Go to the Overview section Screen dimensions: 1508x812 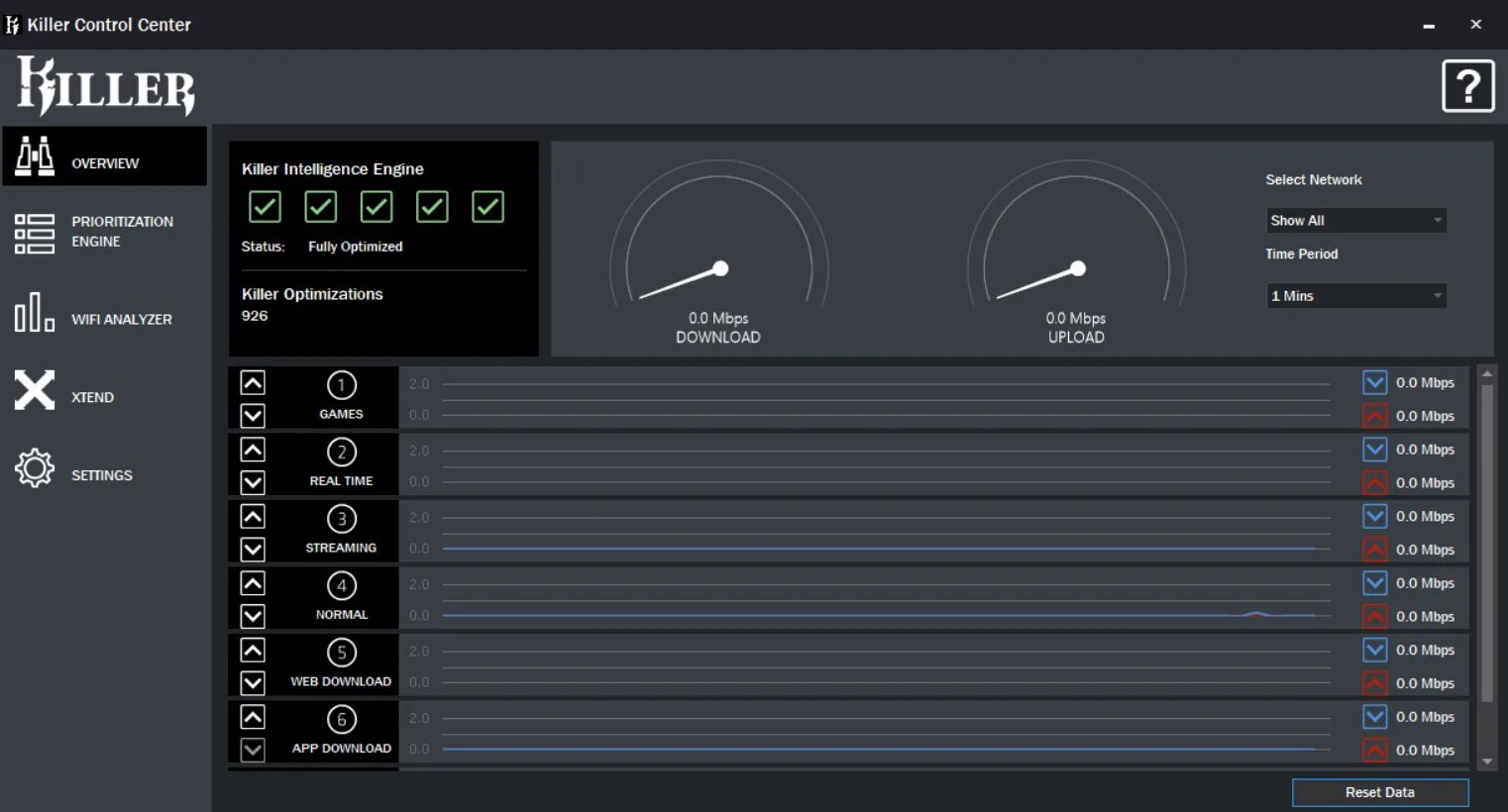tap(105, 156)
